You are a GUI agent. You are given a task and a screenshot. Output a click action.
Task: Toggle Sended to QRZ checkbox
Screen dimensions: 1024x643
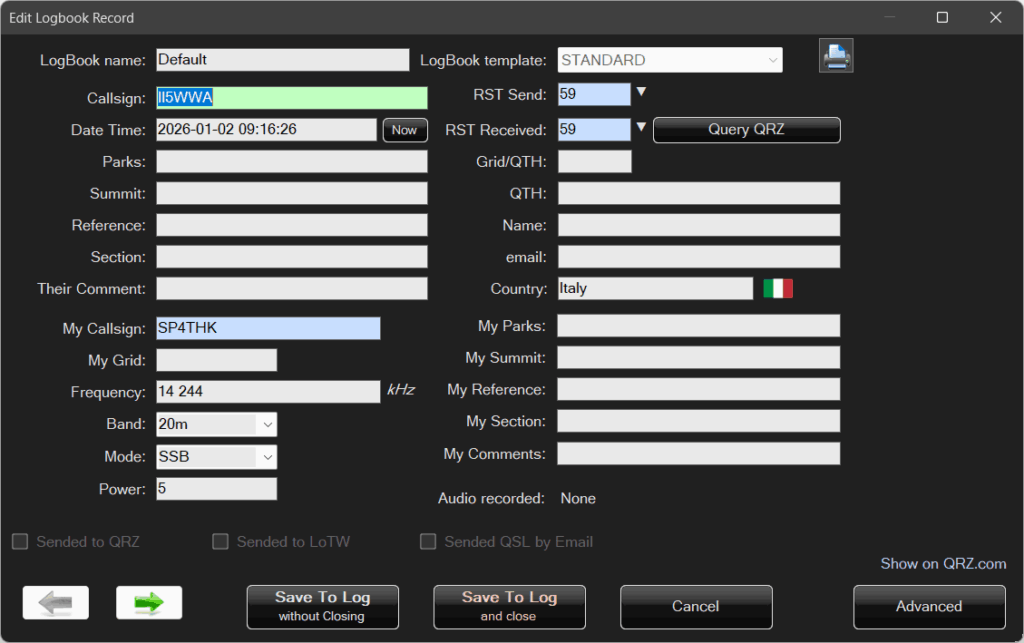pyautogui.click(x=20, y=542)
